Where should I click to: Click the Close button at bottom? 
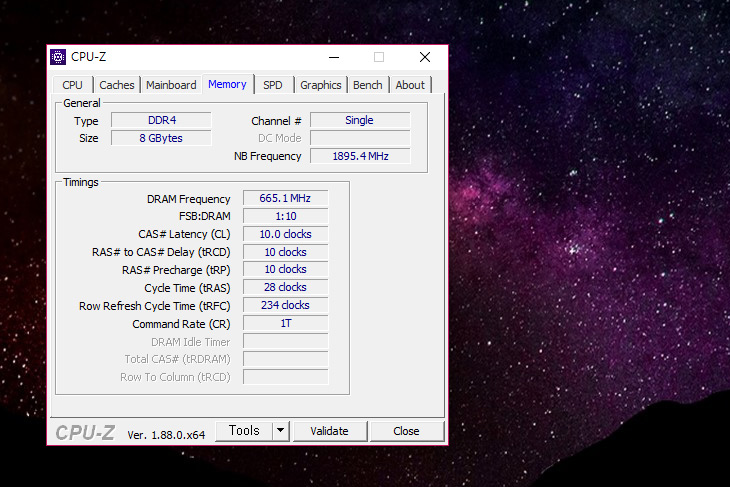pyautogui.click(x=406, y=431)
